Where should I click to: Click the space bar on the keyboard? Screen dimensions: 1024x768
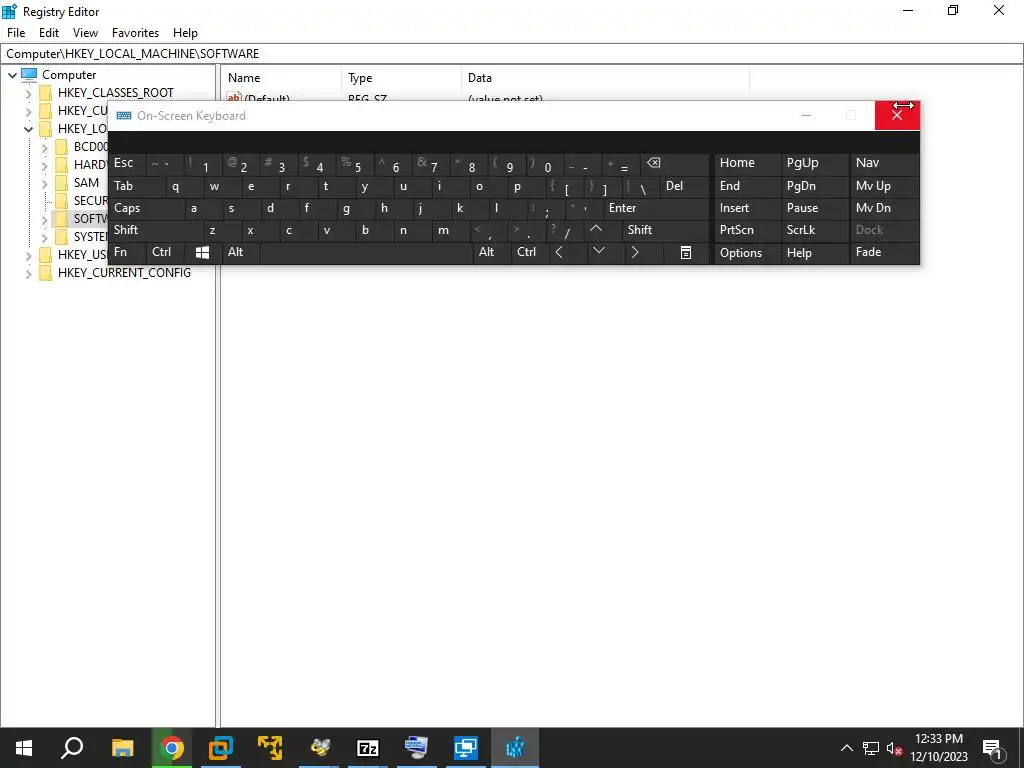[x=366, y=253]
